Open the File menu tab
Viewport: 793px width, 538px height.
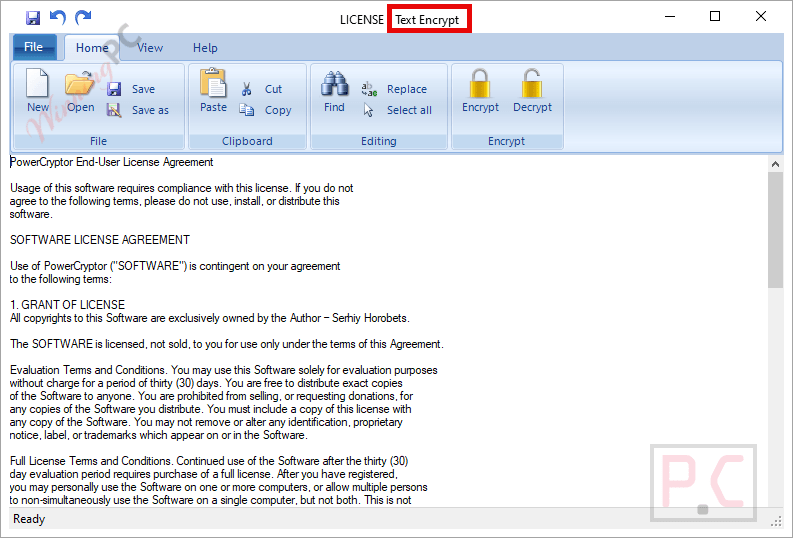pyautogui.click(x=34, y=47)
